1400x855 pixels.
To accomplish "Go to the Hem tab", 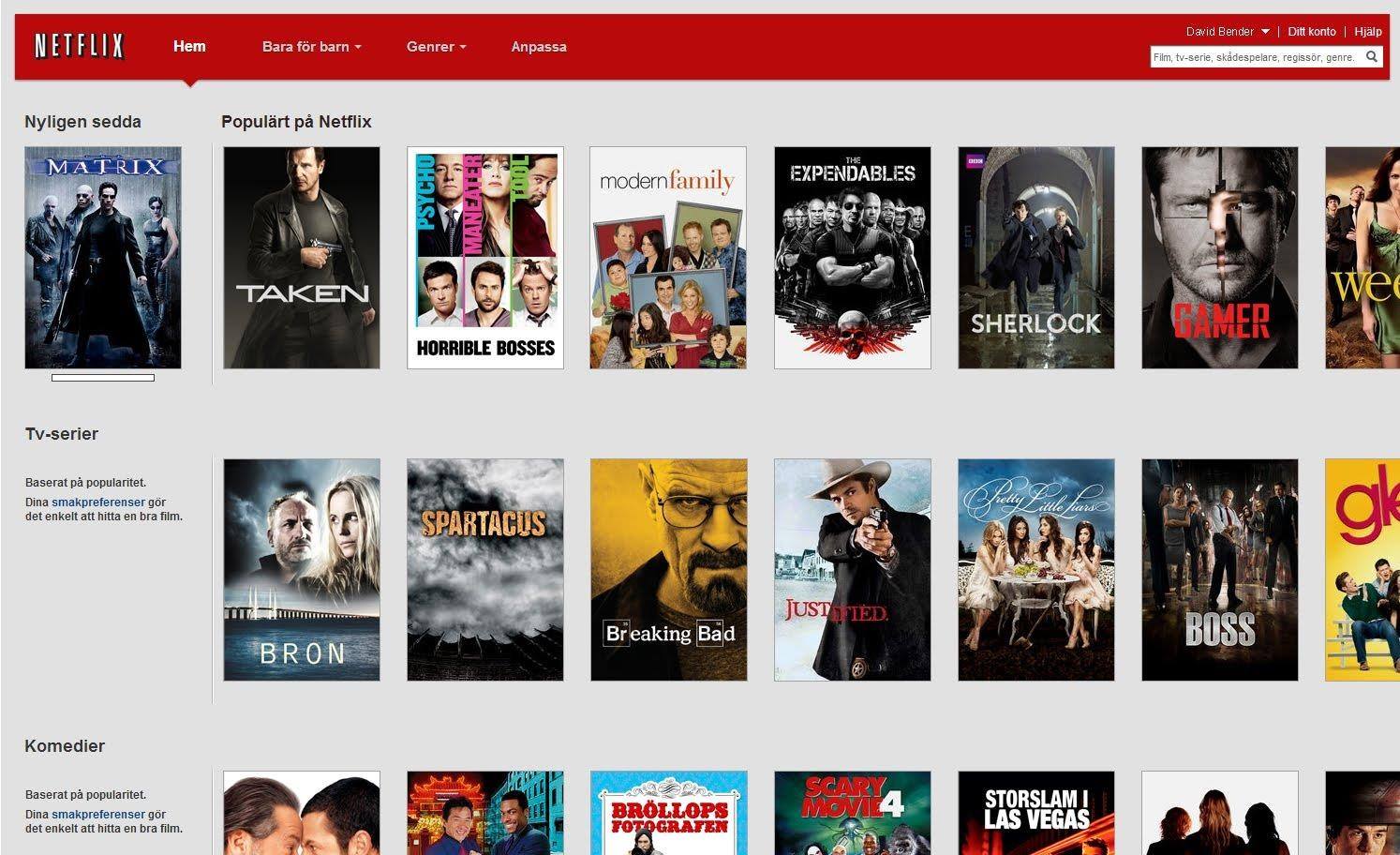I will pos(189,46).
